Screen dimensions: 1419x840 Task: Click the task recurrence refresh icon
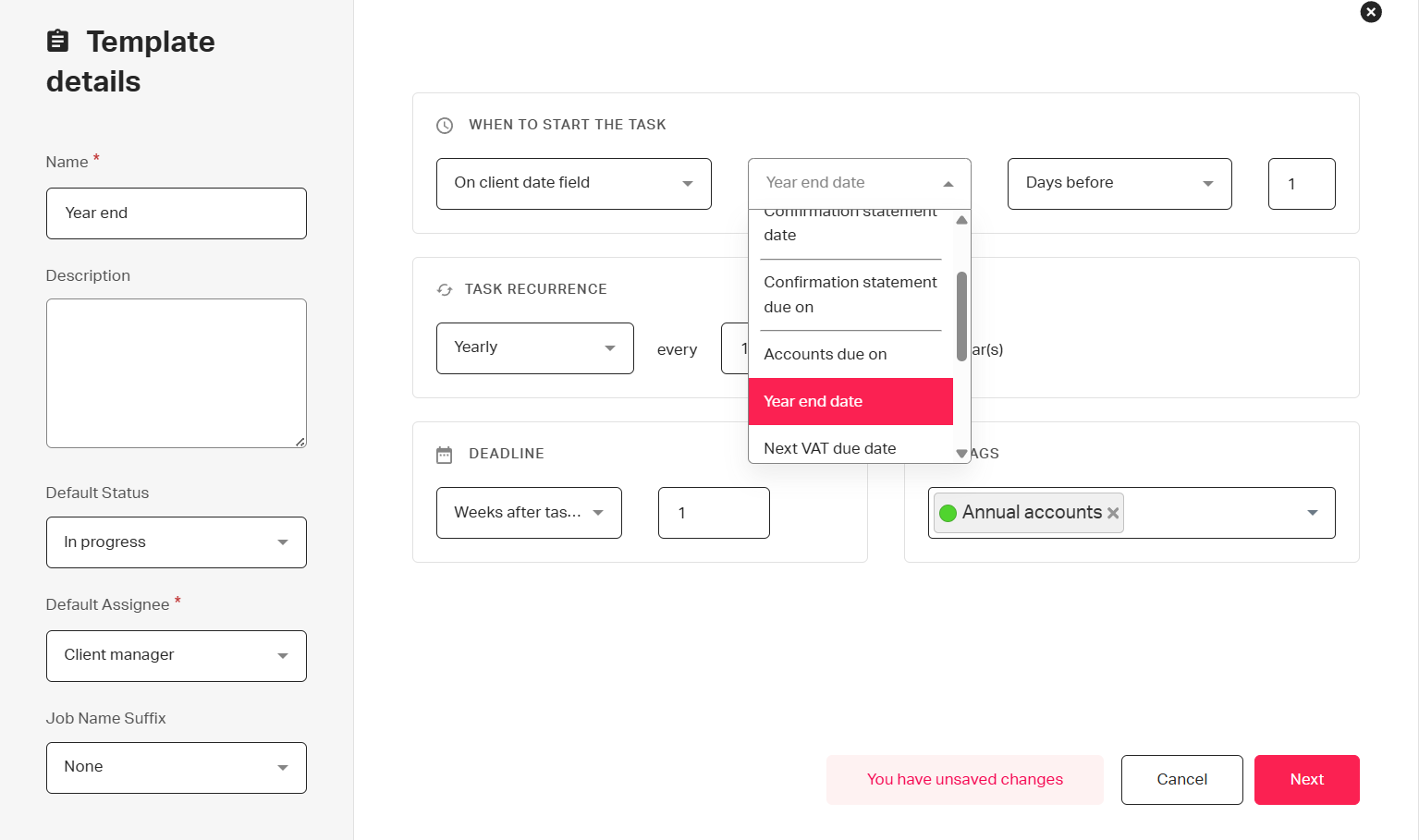(445, 290)
